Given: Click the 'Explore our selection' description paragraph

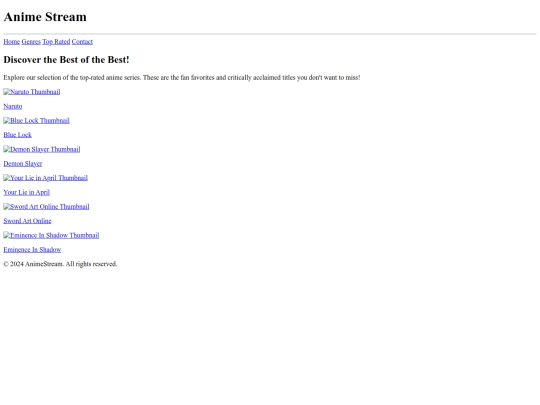Looking at the screenshot, I should (x=182, y=77).
